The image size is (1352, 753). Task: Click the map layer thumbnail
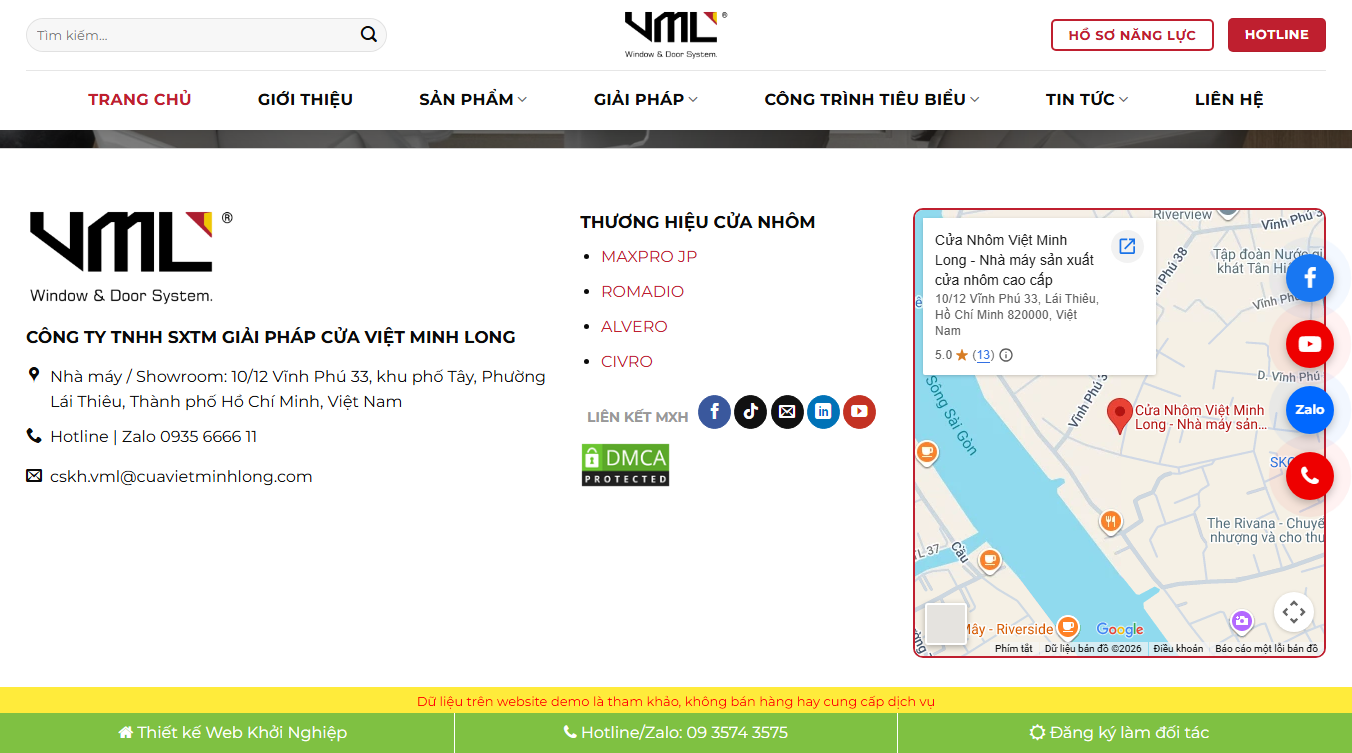click(946, 624)
